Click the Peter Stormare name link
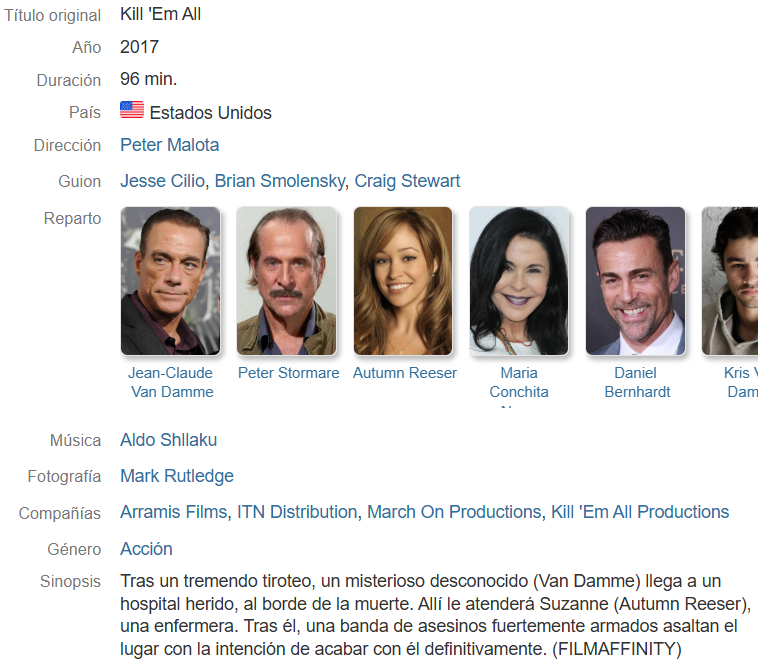 pyautogui.click(x=289, y=373)
